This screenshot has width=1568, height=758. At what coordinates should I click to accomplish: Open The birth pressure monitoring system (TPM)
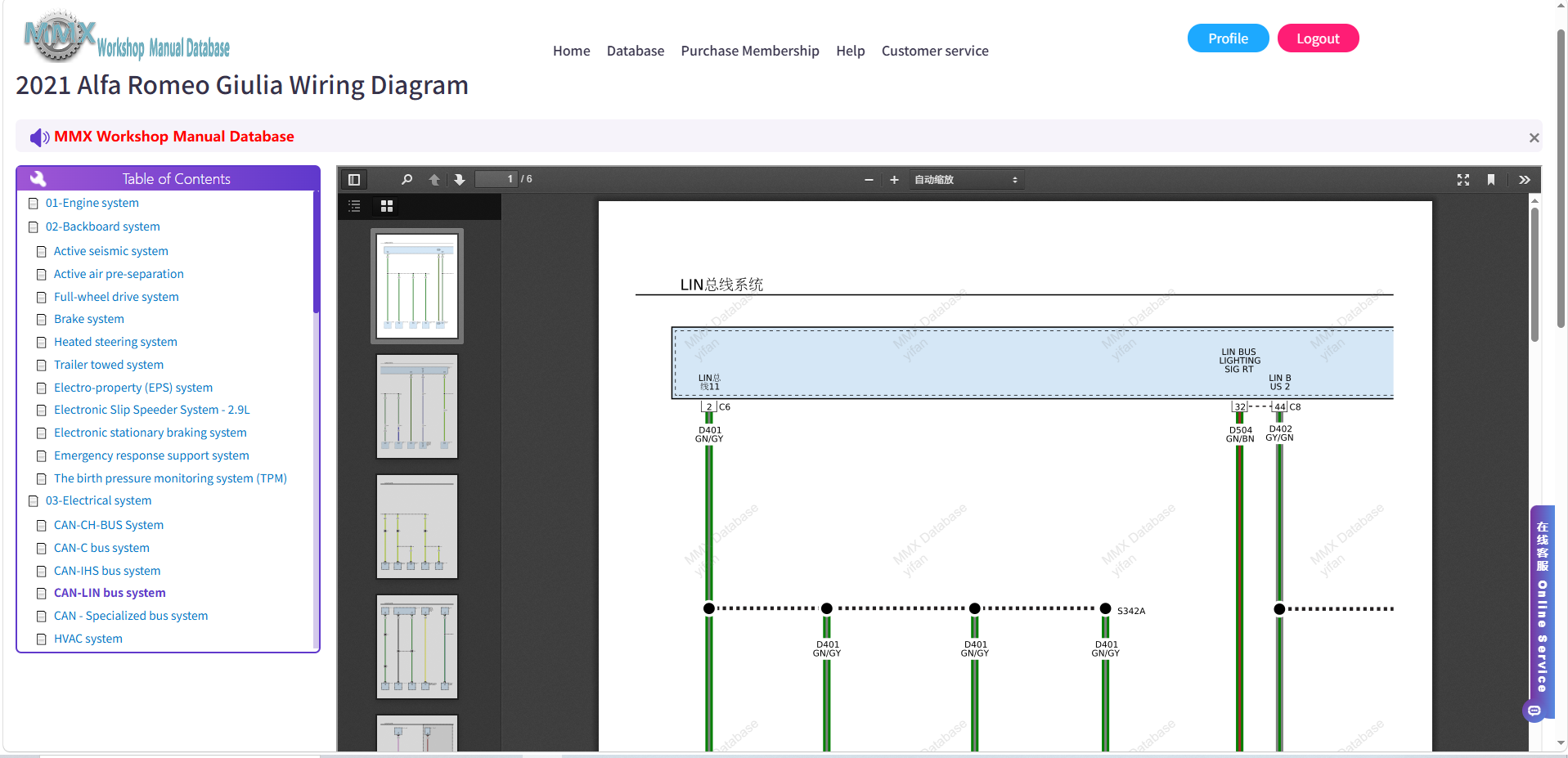[170, 479]
